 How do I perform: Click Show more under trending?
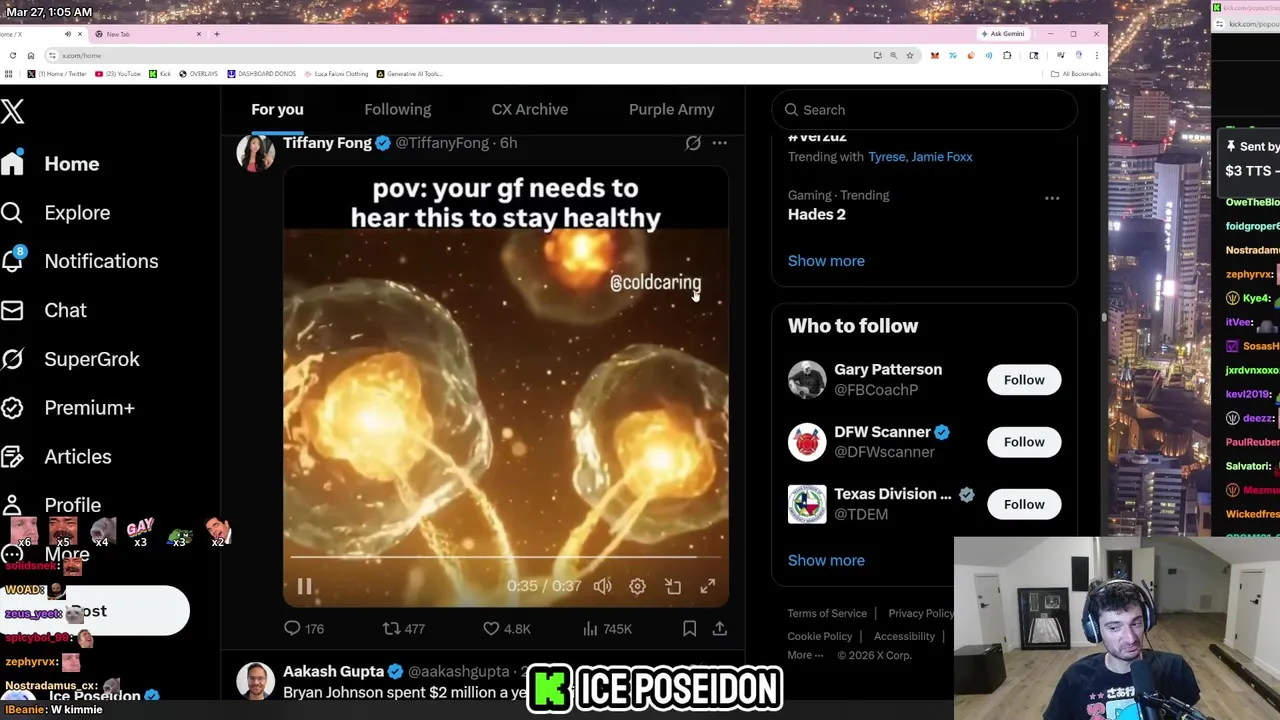[x=826, y=261]
